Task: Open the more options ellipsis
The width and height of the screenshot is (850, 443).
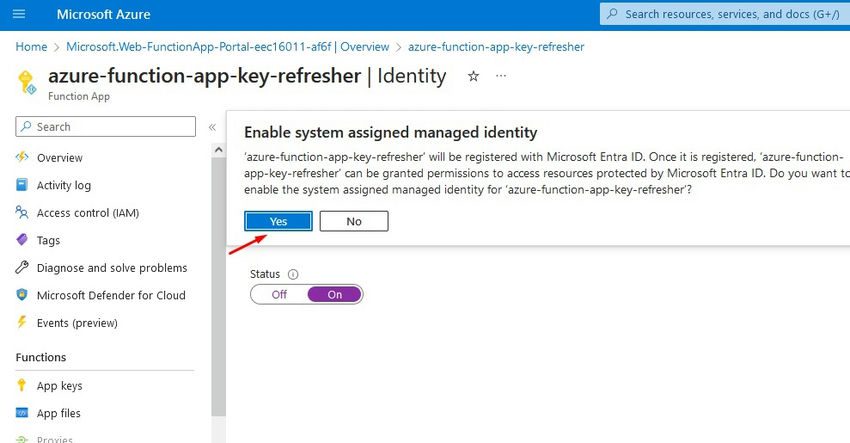Action: tap(501, 76)
